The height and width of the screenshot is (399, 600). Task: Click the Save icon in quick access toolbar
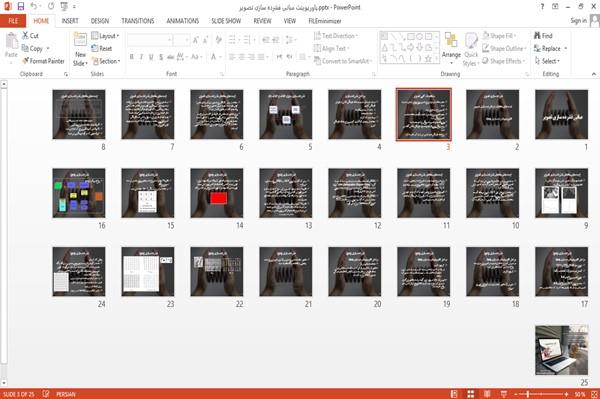21,6
